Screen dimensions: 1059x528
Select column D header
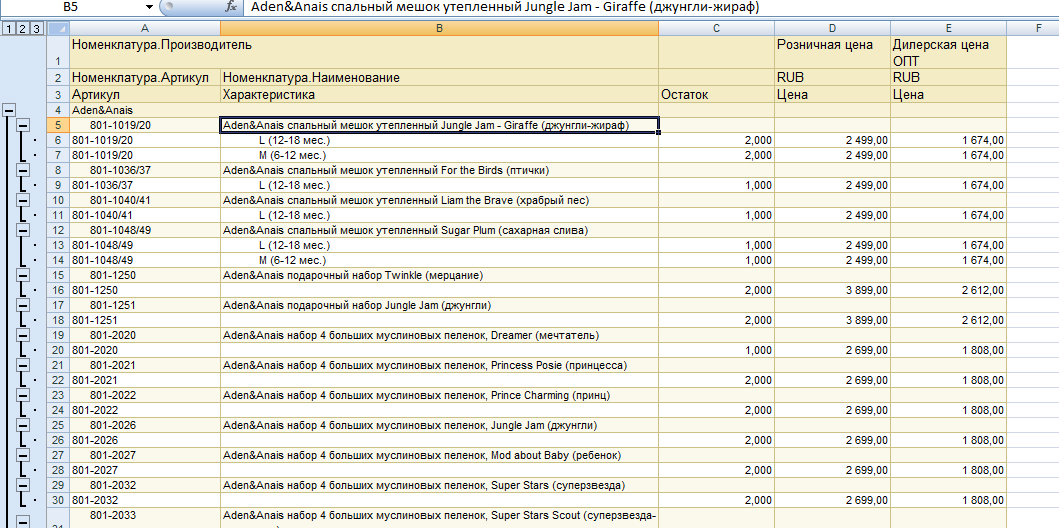pos(832,28)
